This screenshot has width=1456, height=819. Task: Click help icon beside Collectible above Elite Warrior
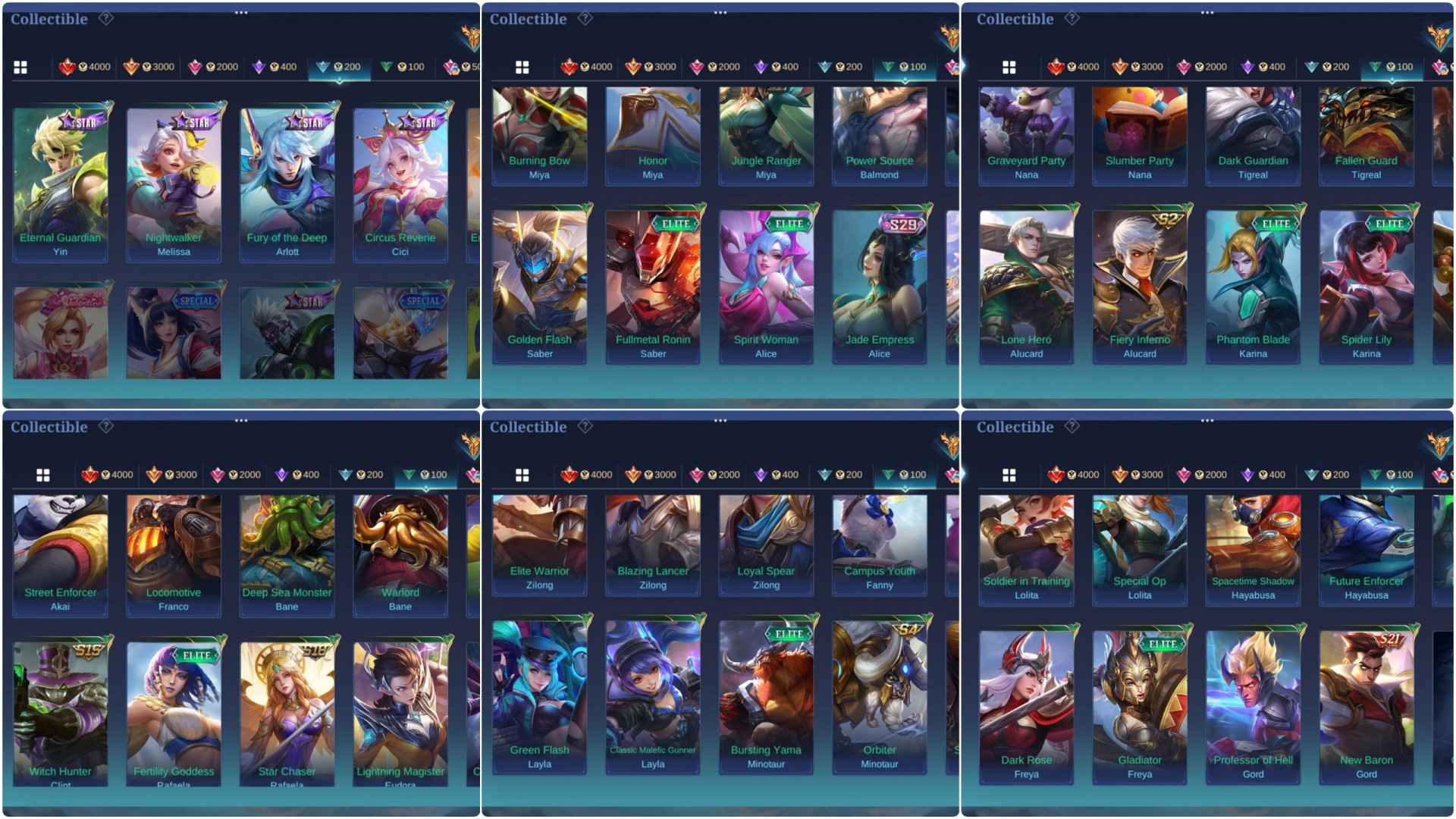[x=585, y=426]
